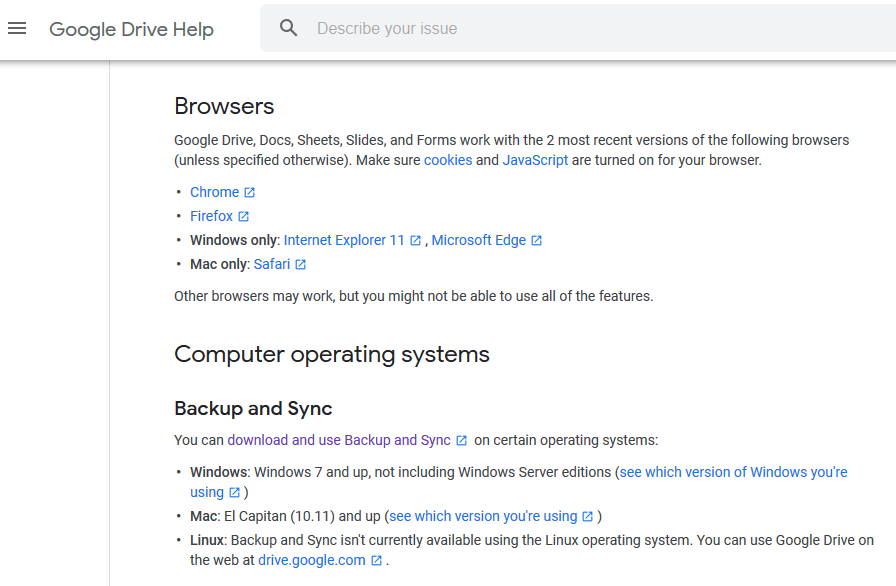Click external link icon beside Chrome
896x586 pixels.
pyautogui.click(x=250, y=192)
